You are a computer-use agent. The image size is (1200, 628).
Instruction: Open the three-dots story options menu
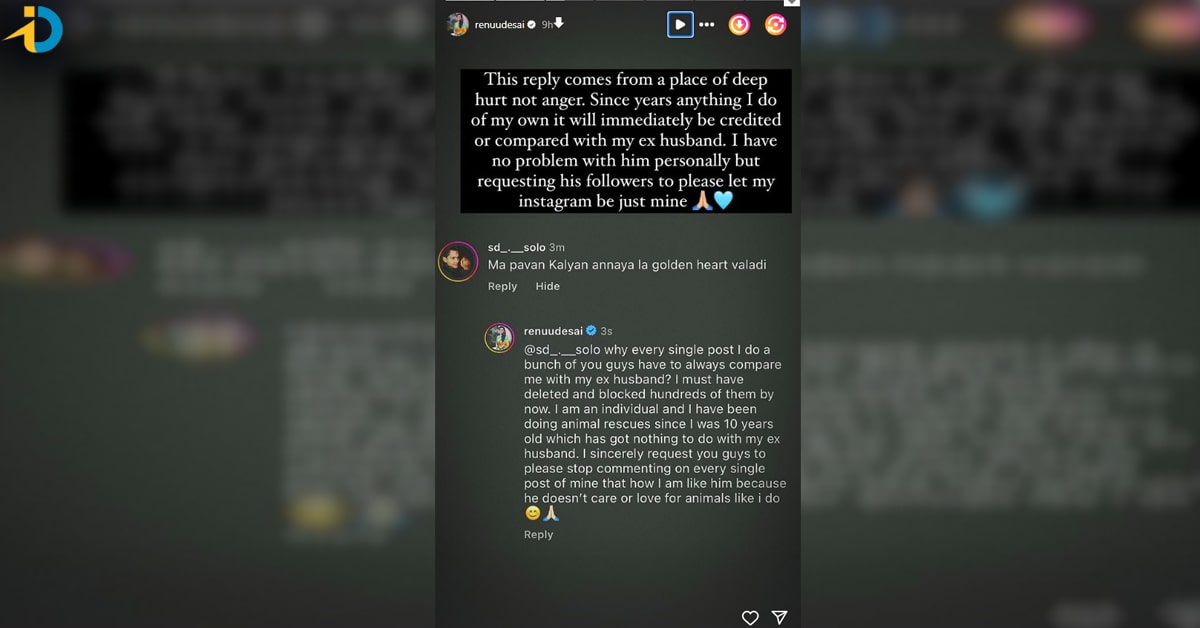coord(707,25)
